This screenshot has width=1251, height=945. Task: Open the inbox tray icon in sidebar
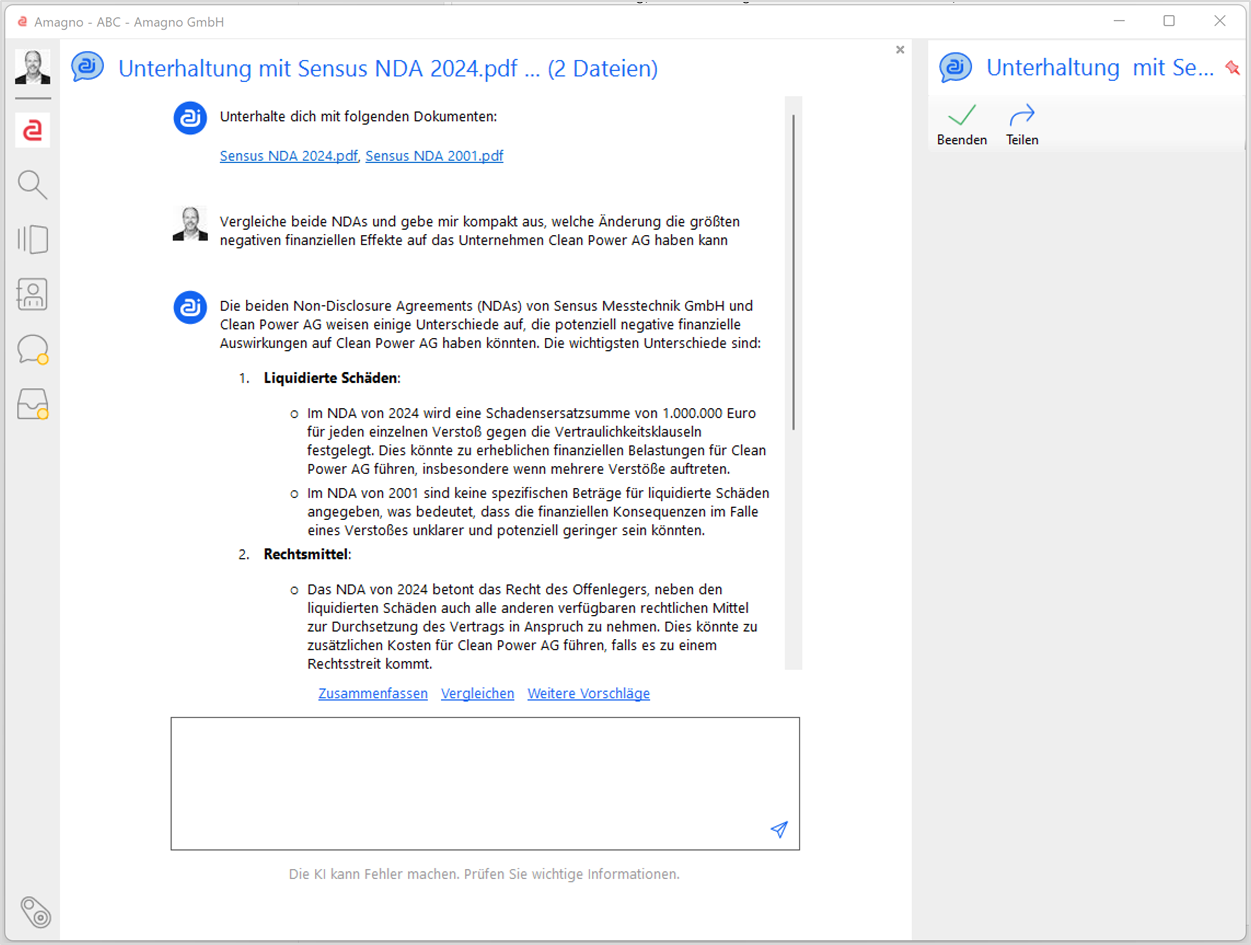click(32, 404)
